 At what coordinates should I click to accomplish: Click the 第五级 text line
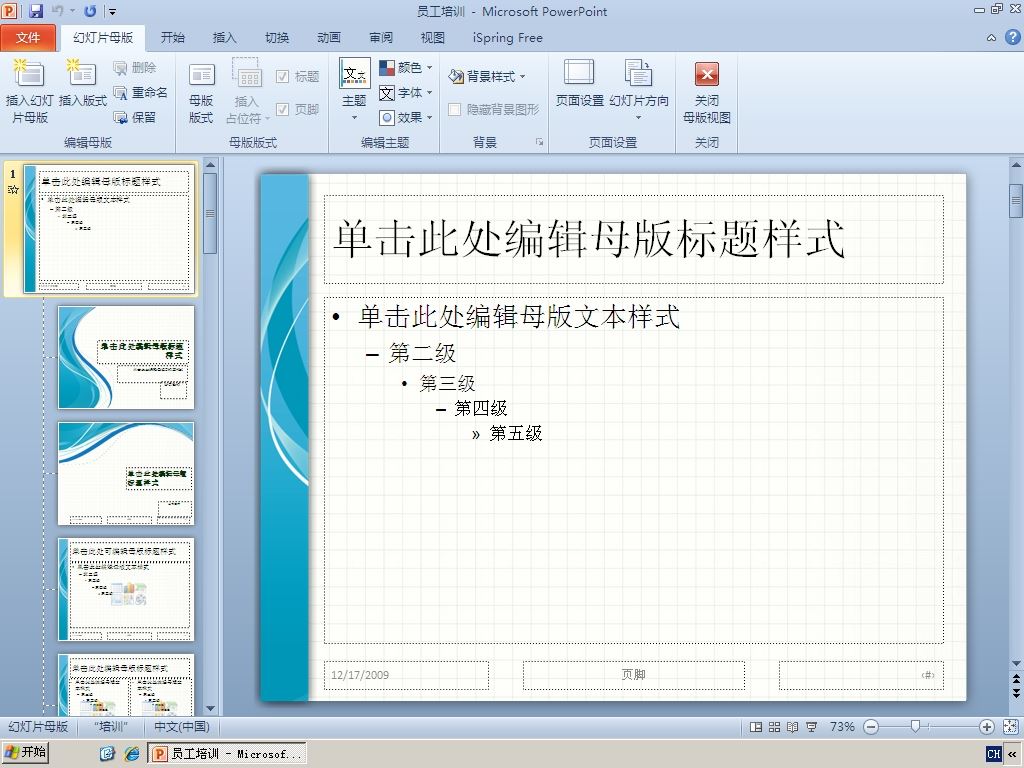tap(516, 433)
